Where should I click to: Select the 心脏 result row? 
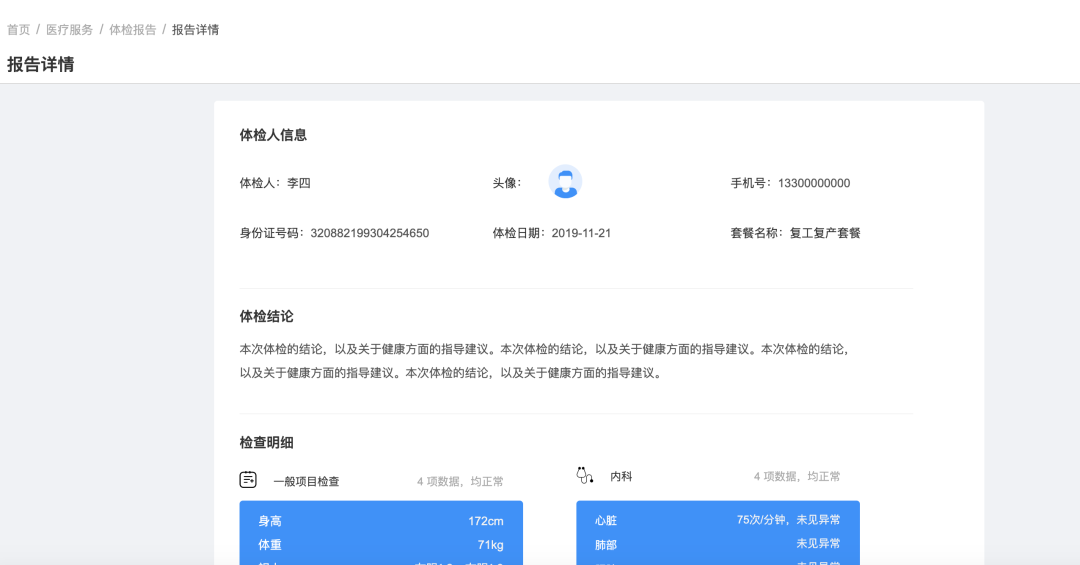[x=717, y=520]
